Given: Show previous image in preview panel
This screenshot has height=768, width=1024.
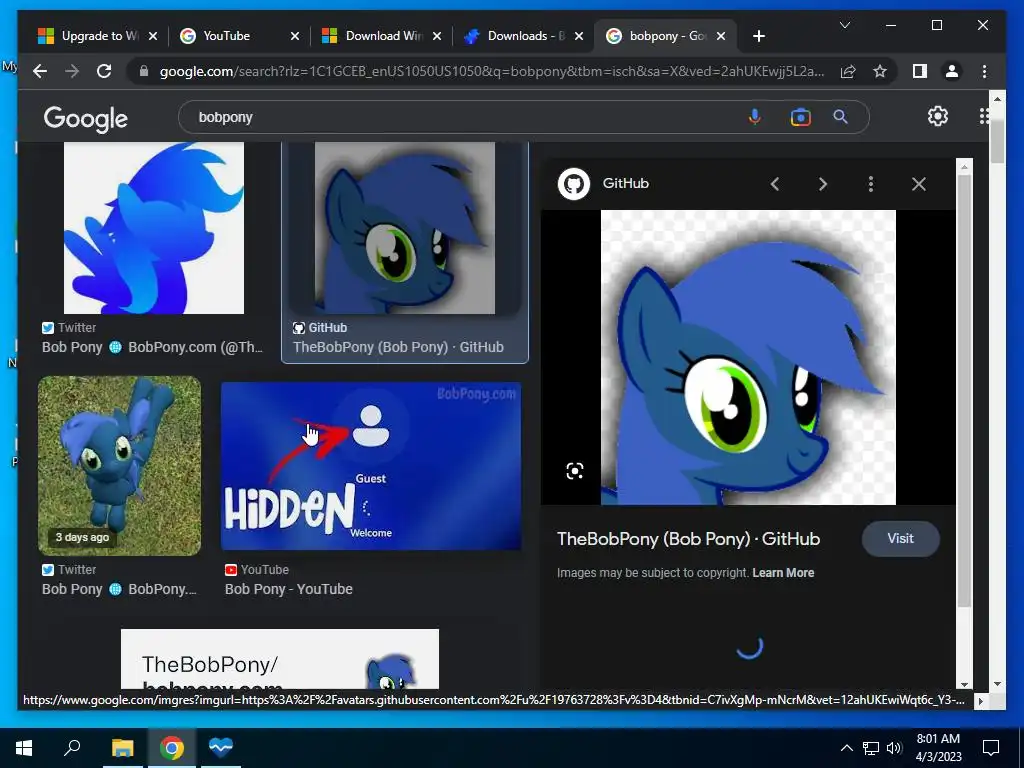Looking at the screenshot, I should [775, 184].
